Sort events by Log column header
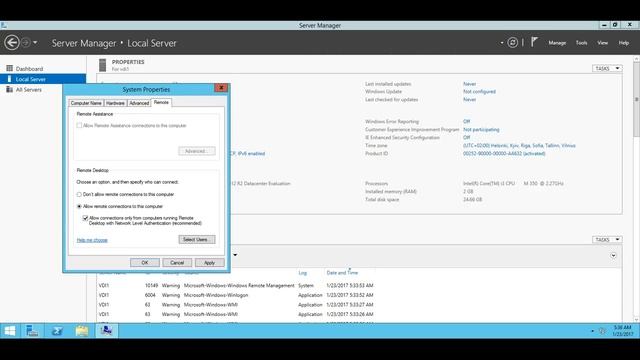The width and height of the screenshot is (640, 360). tap(302, 273)
